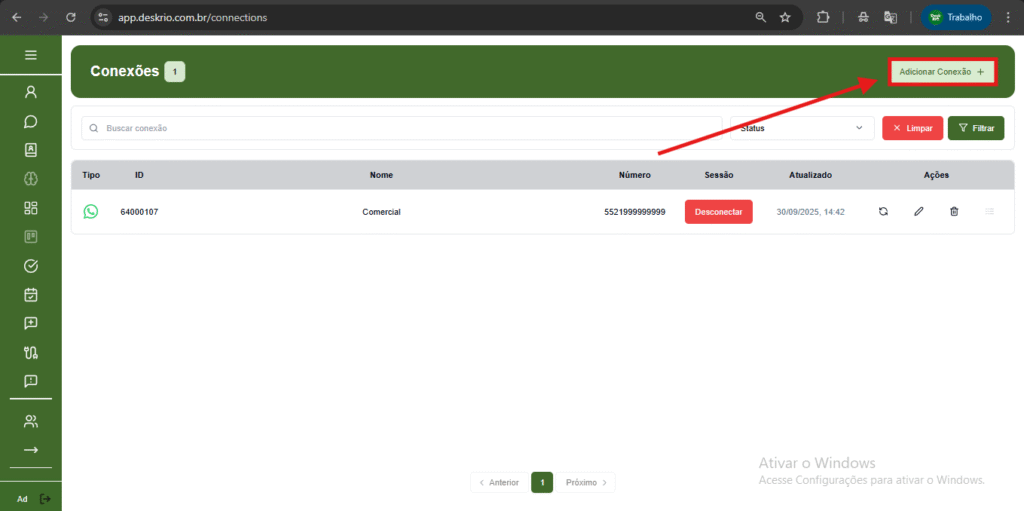Open the dashboard grid sidebar icon
1024x511 pixels.
pyautogui.click(x=30, y=208)
